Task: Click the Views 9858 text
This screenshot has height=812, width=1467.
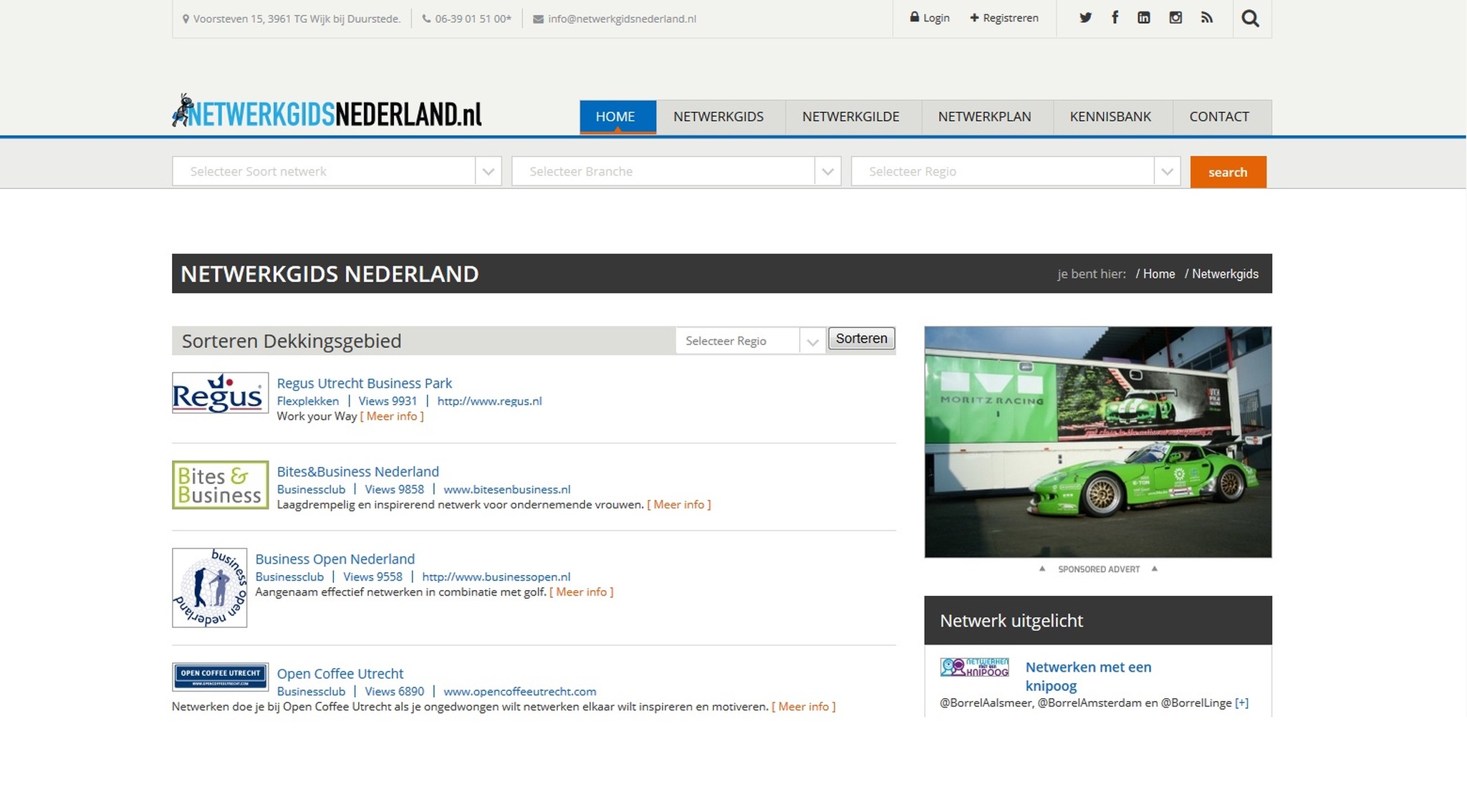Action: (395, 490)
